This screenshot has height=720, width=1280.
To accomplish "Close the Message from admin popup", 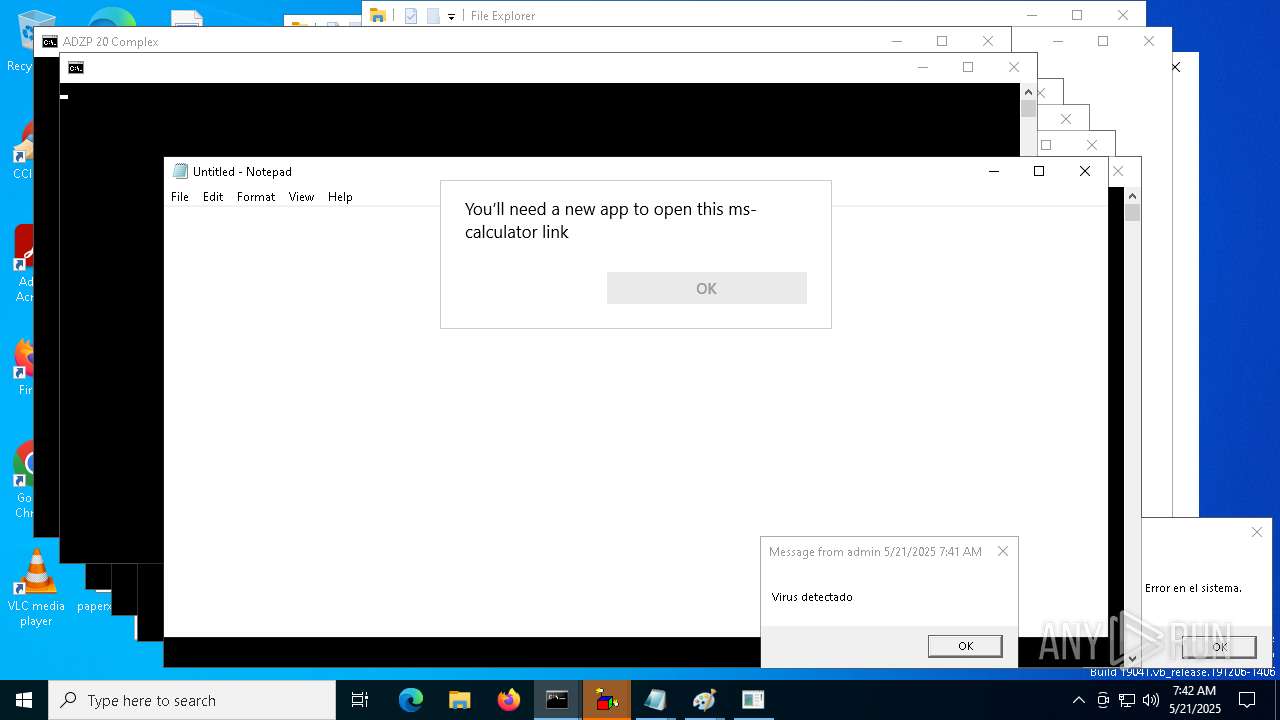I will 1003,551.
